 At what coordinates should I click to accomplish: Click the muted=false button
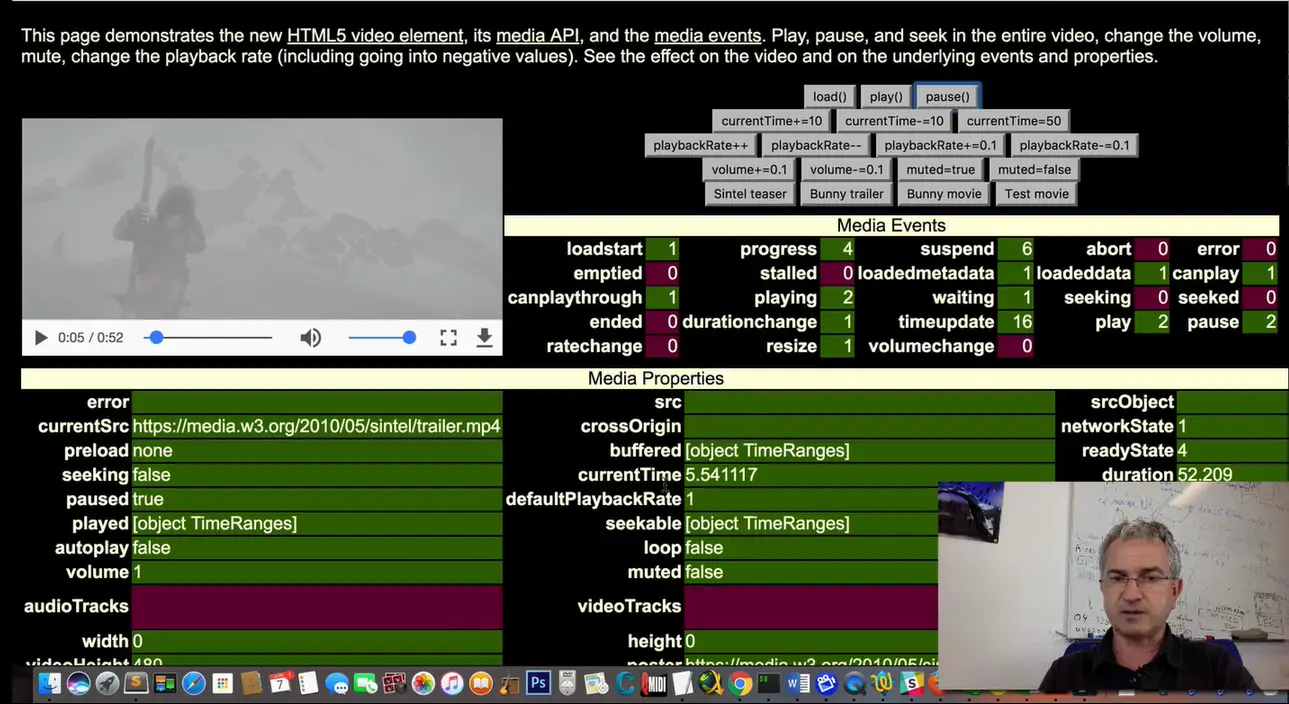point(1034,169)
